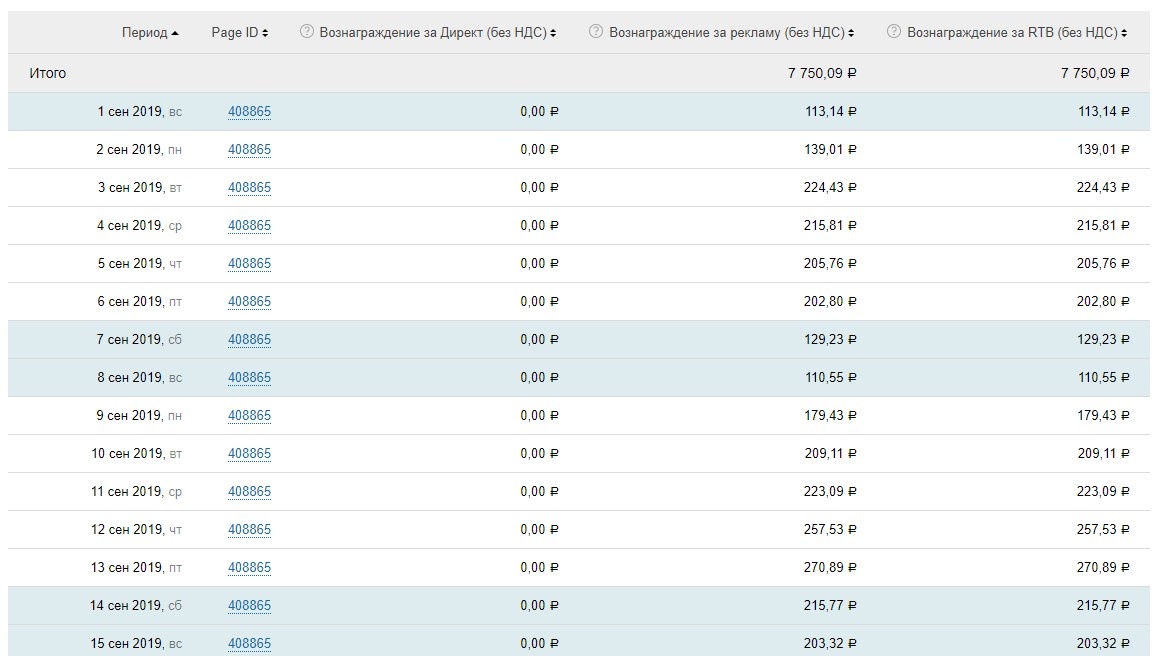Open help icon for Вознаграждение за рекламу
The width and height of the screenshot is (1154, 656).
click(x=596, y=32)
